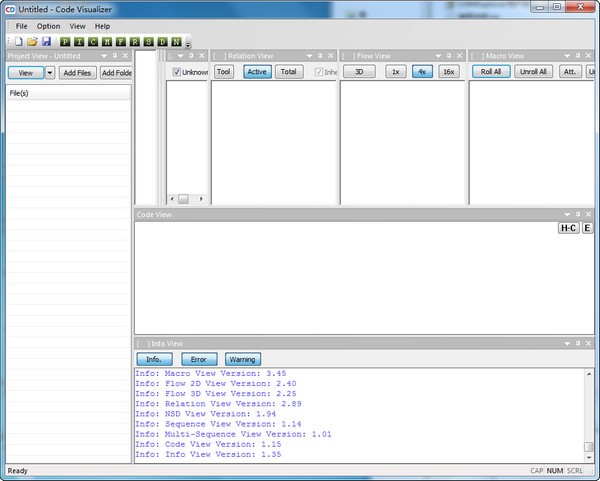Expand the toolbar overflow options
This screenshot has width=600, height=481.
[x=188, y=45]
